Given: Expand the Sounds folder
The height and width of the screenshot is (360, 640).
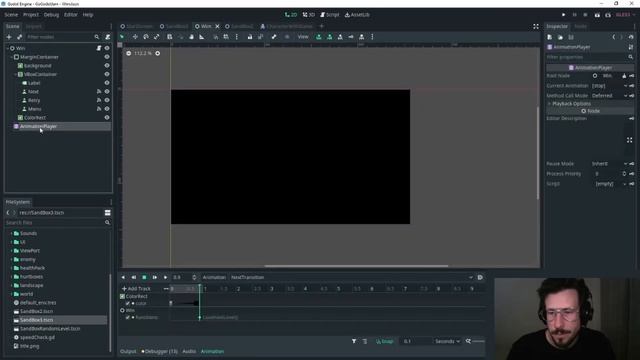Looking at the screenshot, I should 11,233.
